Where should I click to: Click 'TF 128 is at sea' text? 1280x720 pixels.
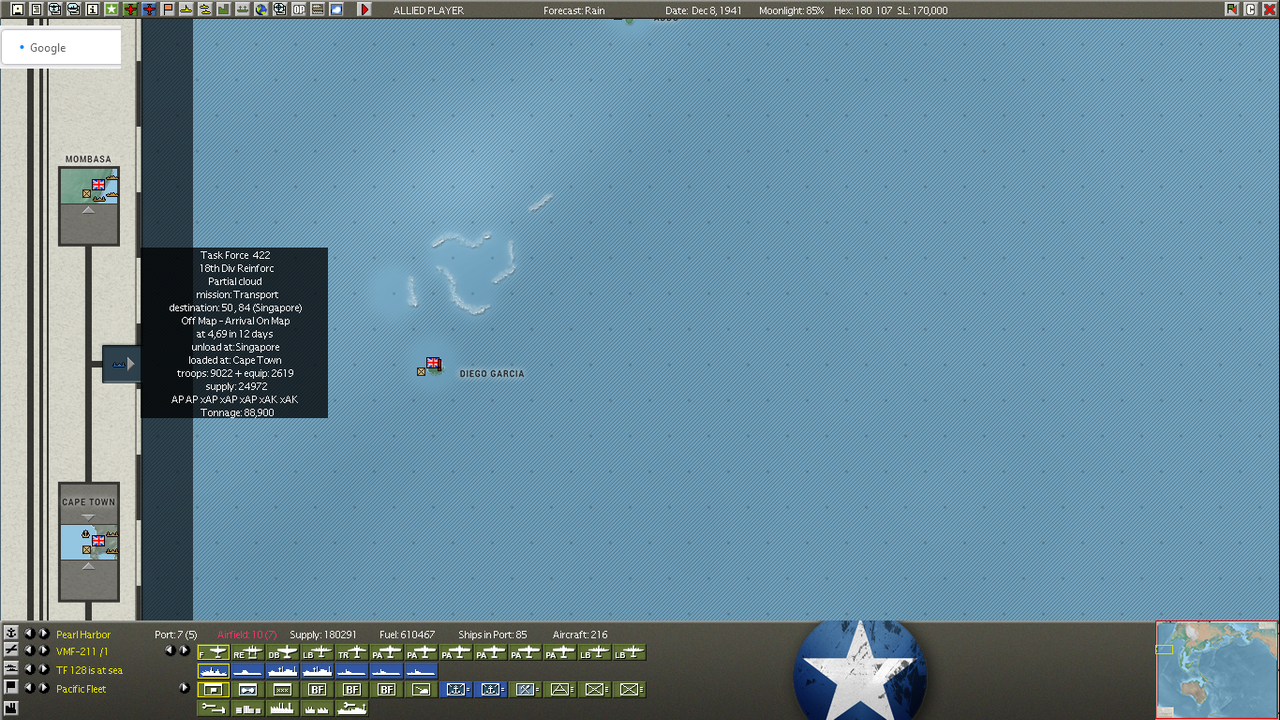[x=89, y=670]
